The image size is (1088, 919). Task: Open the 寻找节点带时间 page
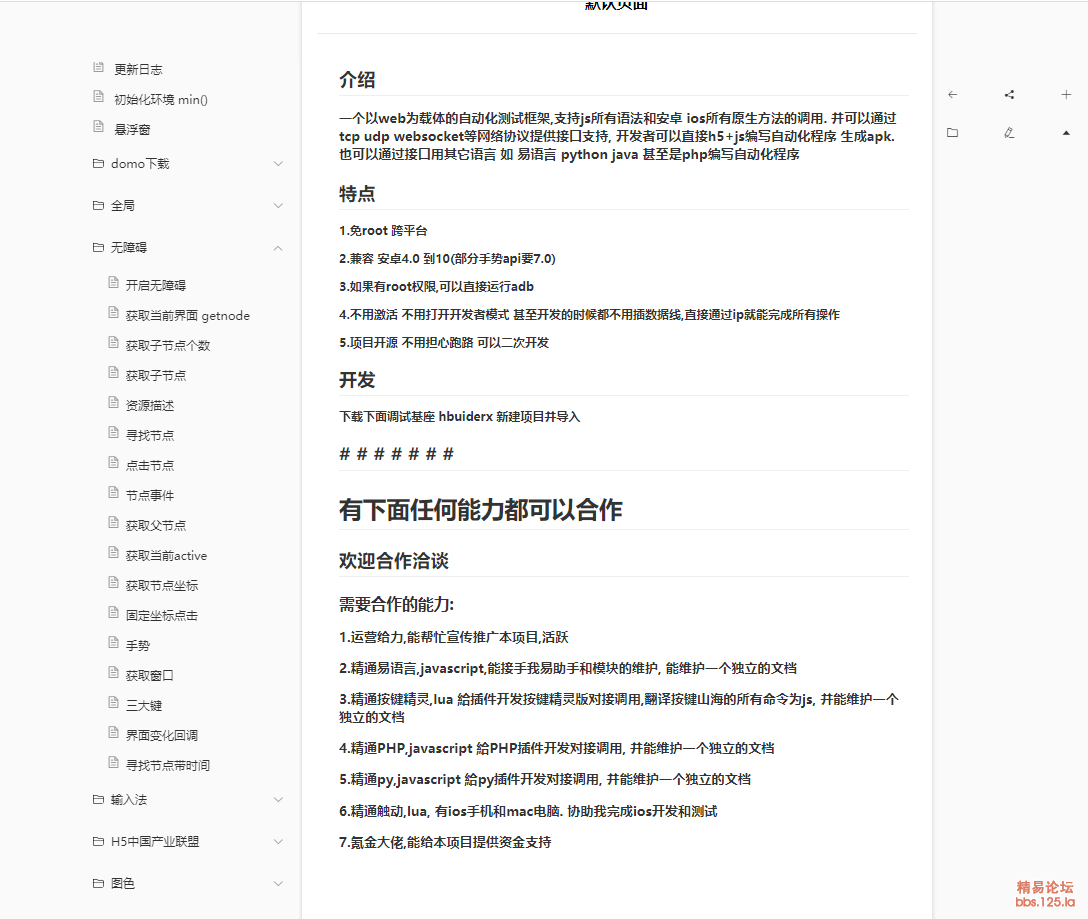[168, 765]
